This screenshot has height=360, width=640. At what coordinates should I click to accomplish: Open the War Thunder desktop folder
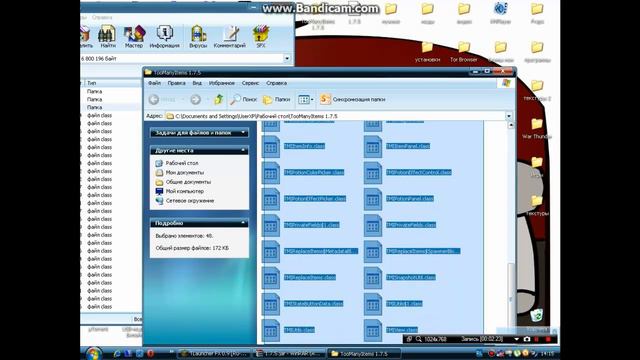point(537,128)
